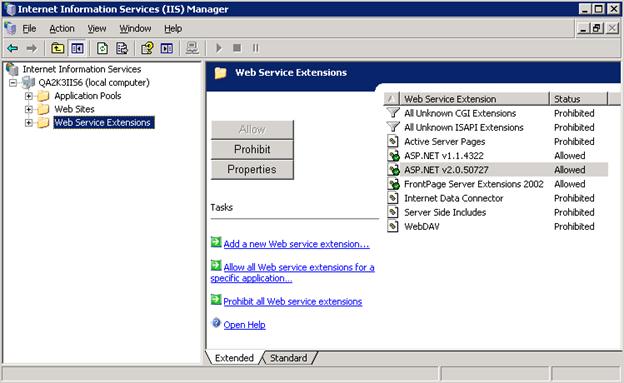The height and width of the screenshot is (383, 624).
Task: Select the ASP.NET v1.1.4322 row text
Action: point(444,156)
